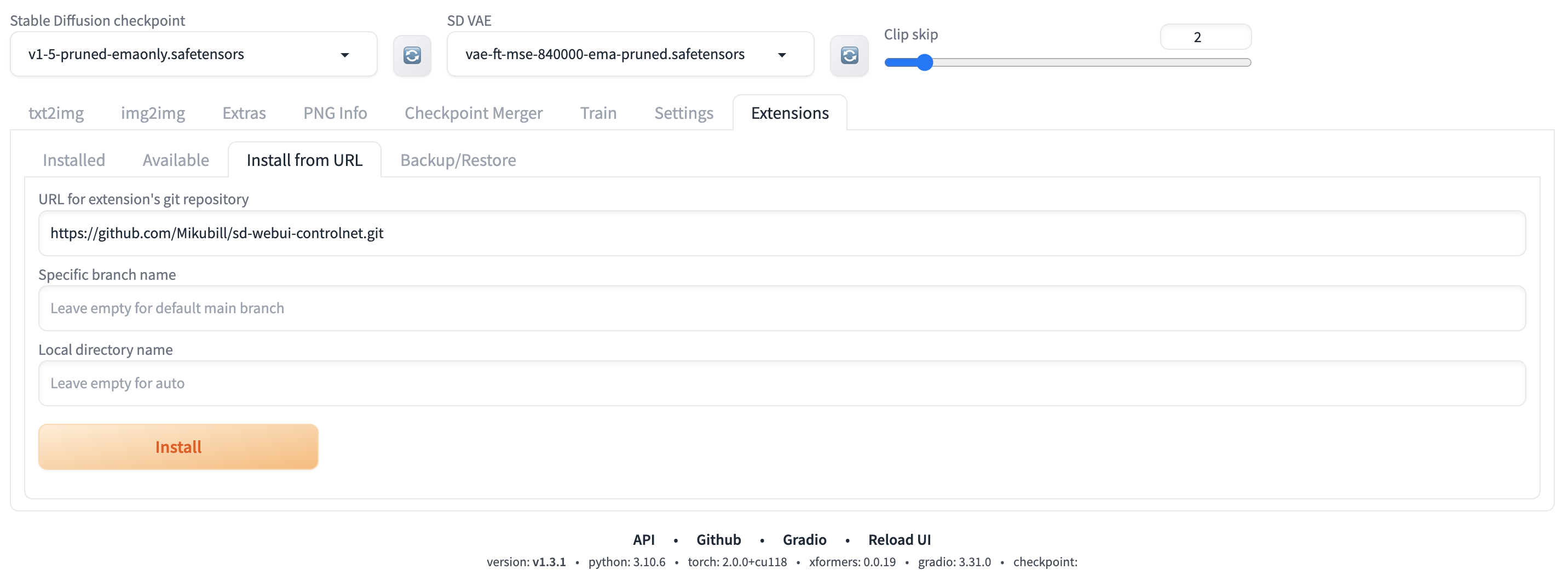Click the Reload UI footer link

(898, 539)
